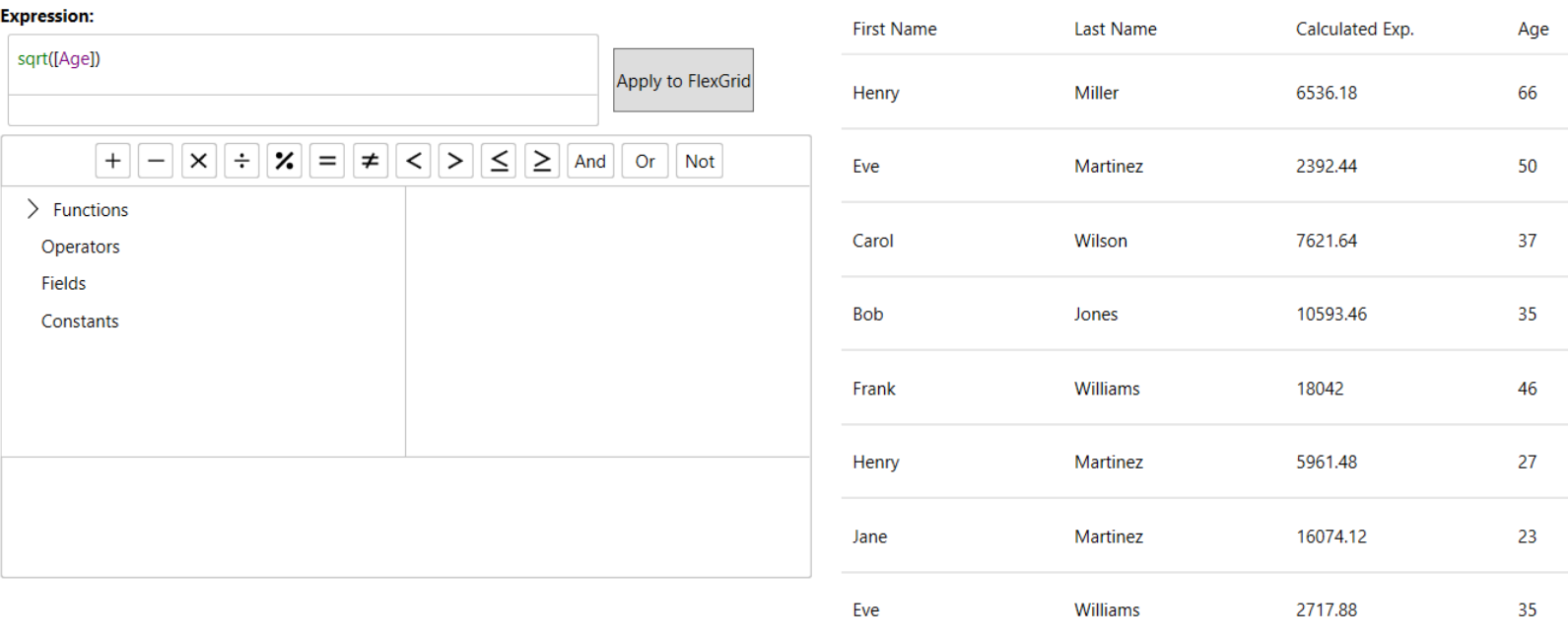The width and height of the screenshot is (1568, 644).
Task: Click the greater-than-or-equal operator button
Action: click(x=542, y=161)
